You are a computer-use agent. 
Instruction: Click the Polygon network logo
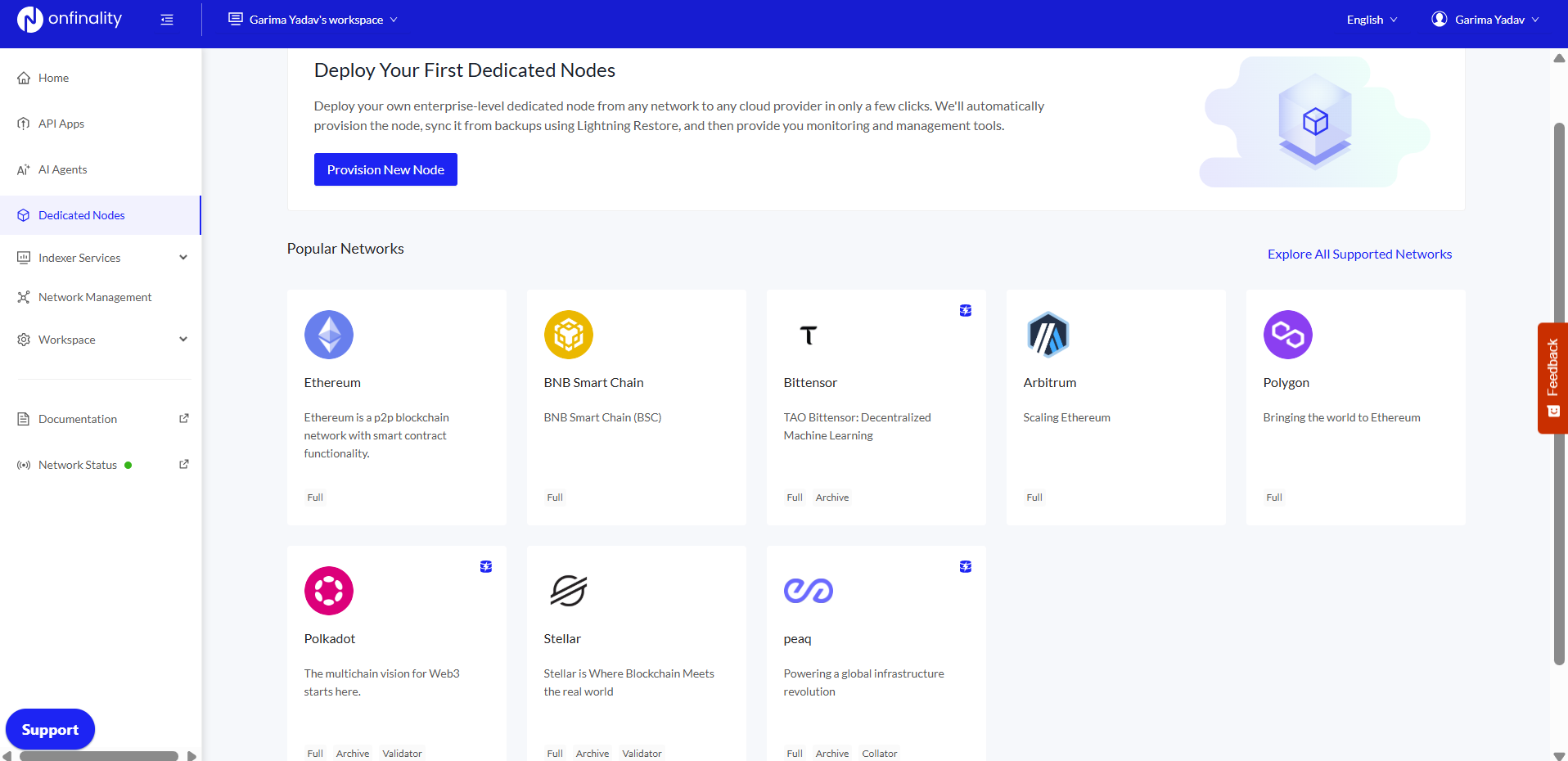coord(1286,334)
